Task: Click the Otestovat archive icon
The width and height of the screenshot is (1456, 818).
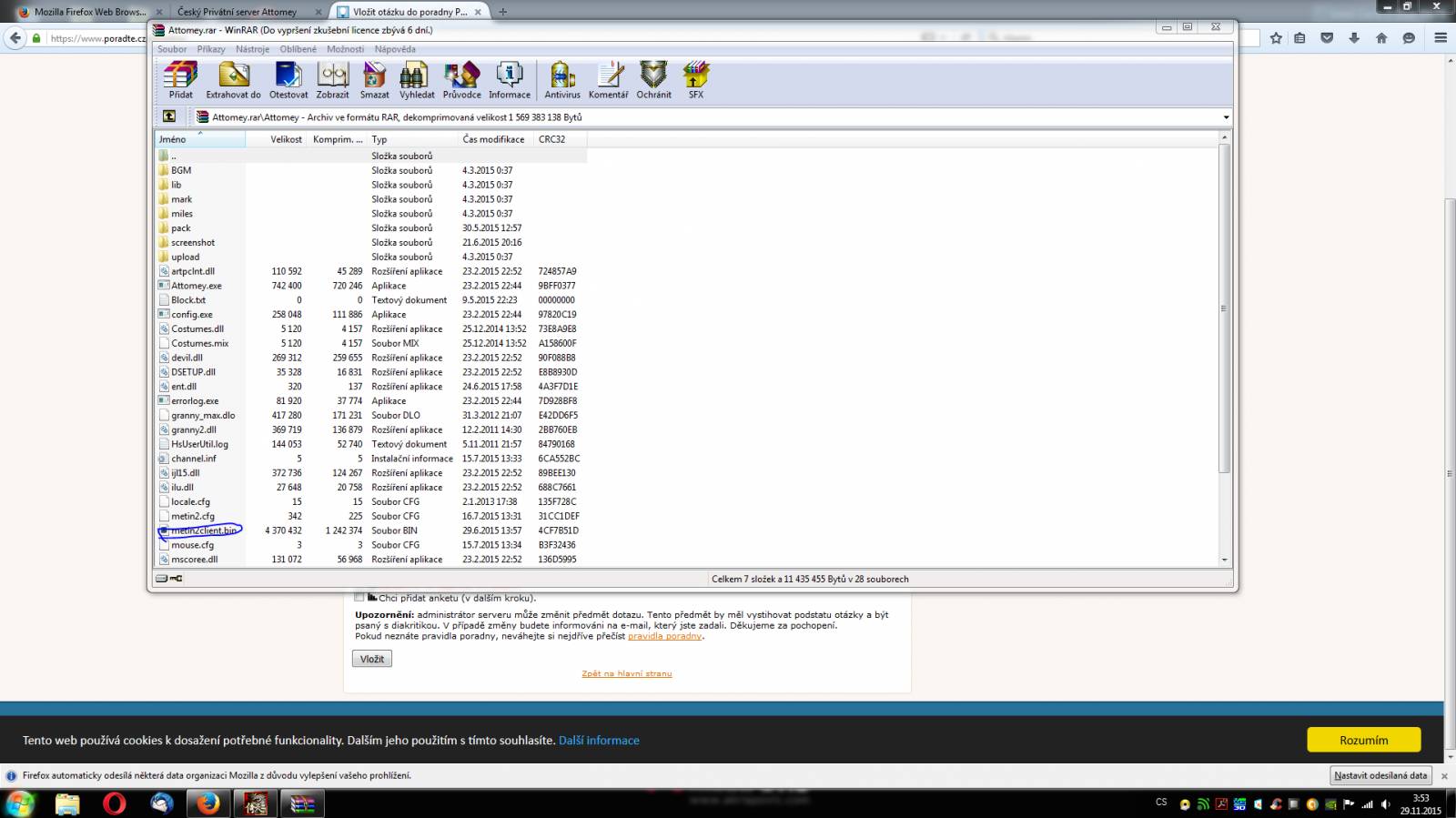Action: click(x=288, y=80)
